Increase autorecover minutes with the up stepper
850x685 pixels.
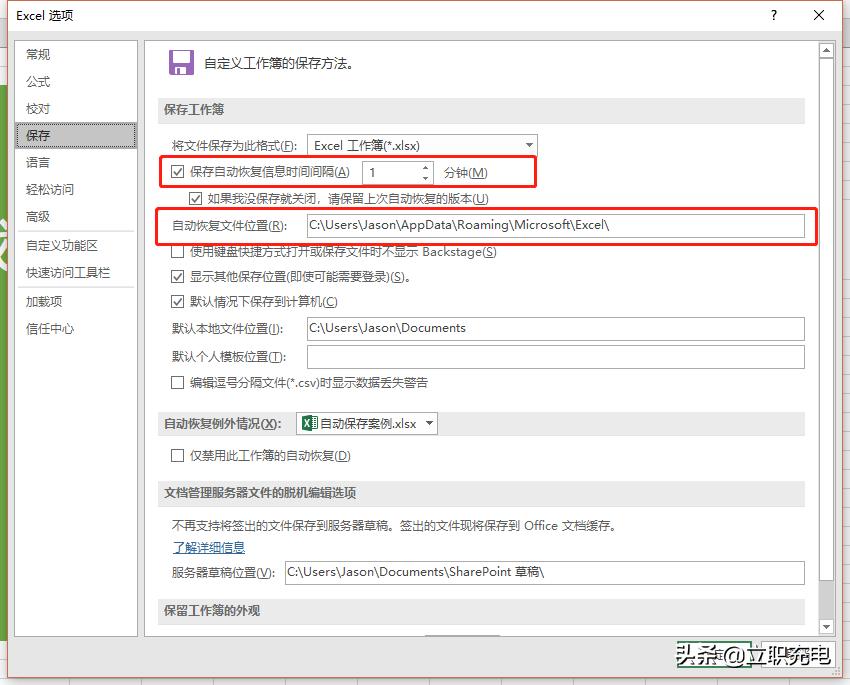coord(424,167)
